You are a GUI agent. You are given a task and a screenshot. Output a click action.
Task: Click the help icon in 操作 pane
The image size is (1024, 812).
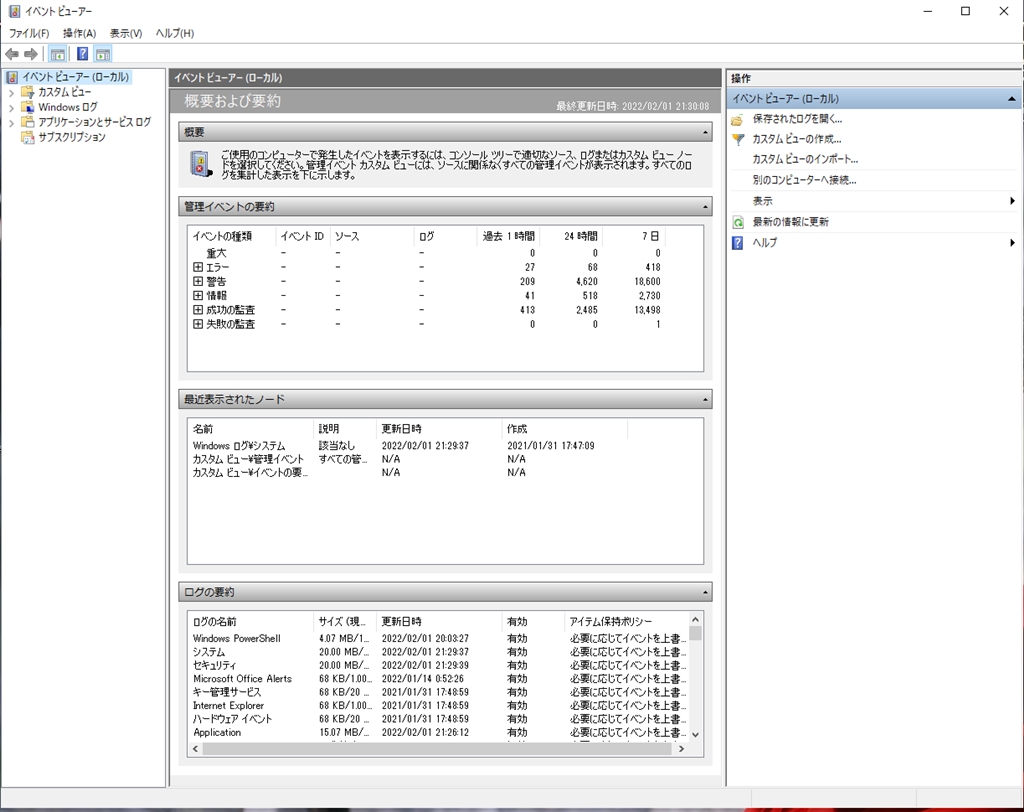point(738,243)
